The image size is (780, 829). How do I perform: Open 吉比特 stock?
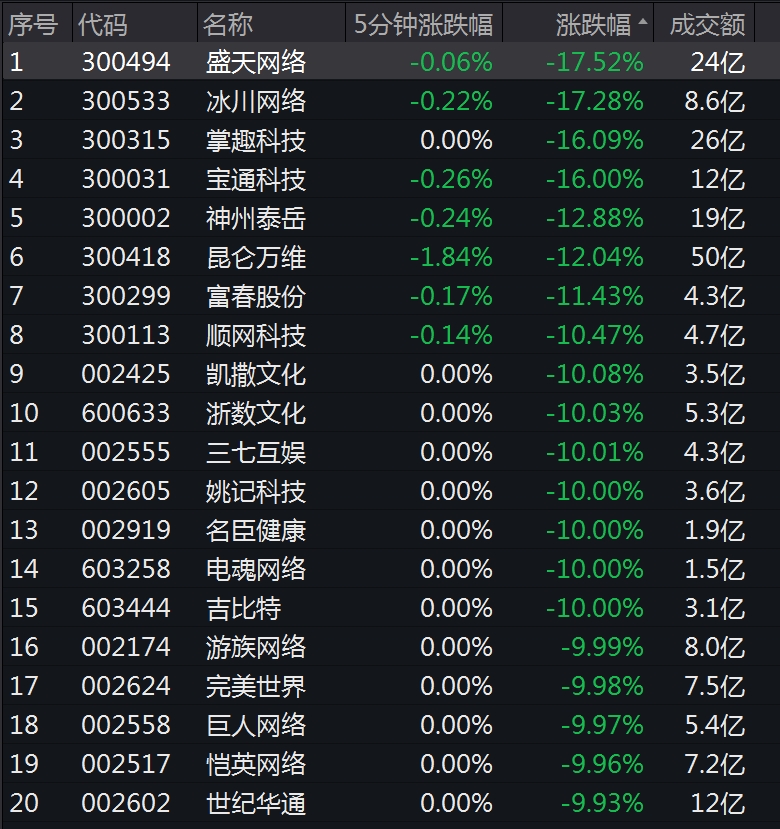(244, 608)
